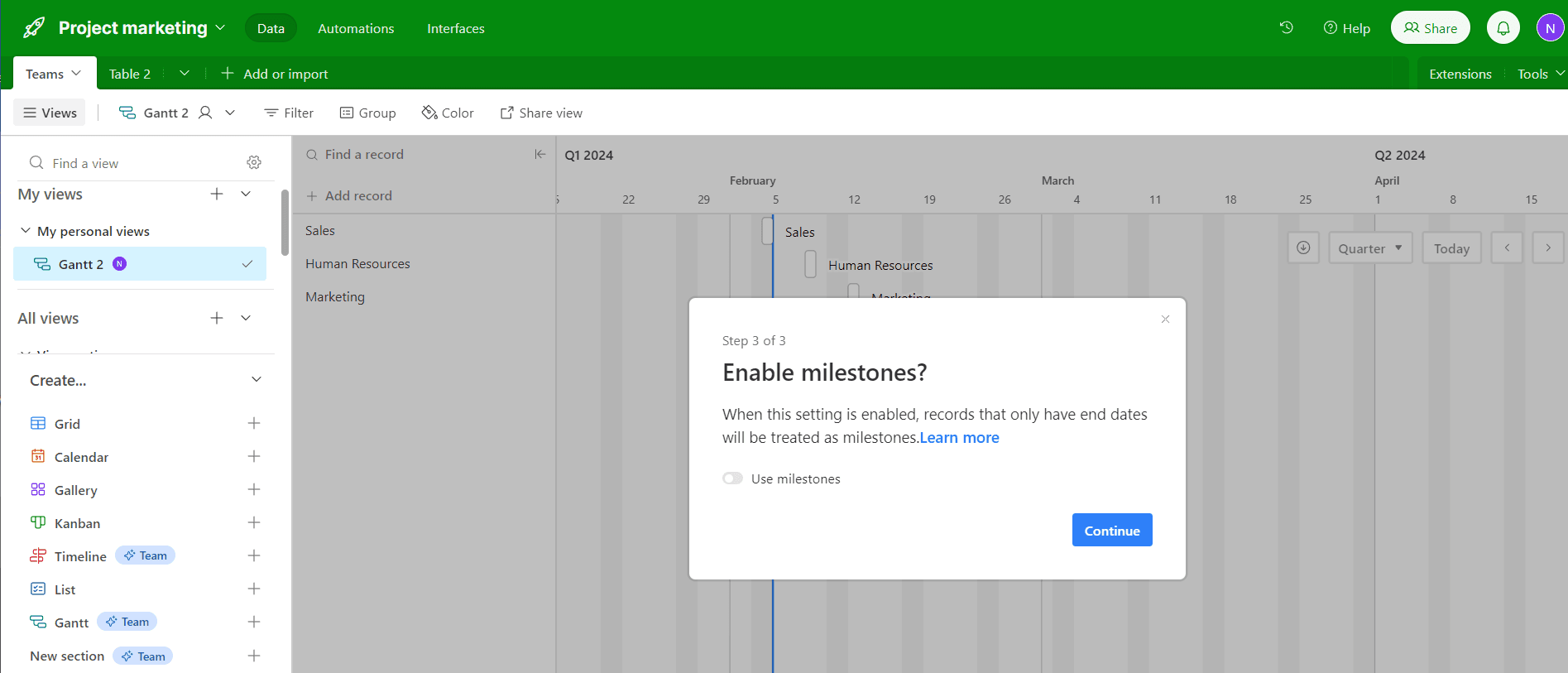Click the view settings gear icon
1568x673 pixels.
click(254, 162)
